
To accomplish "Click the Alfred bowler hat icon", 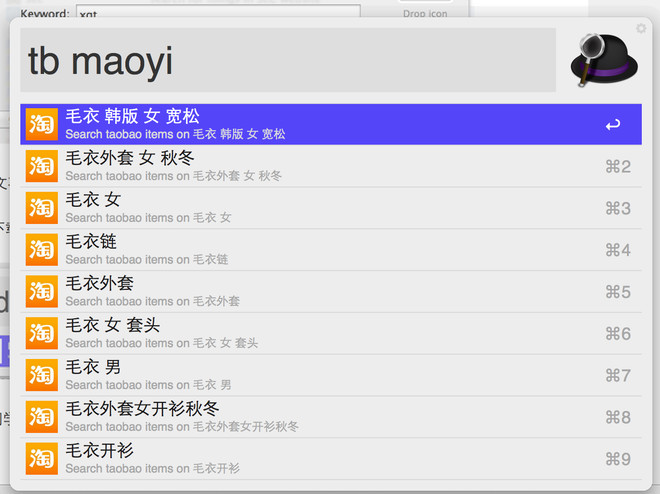I will [x=604, y=60].
